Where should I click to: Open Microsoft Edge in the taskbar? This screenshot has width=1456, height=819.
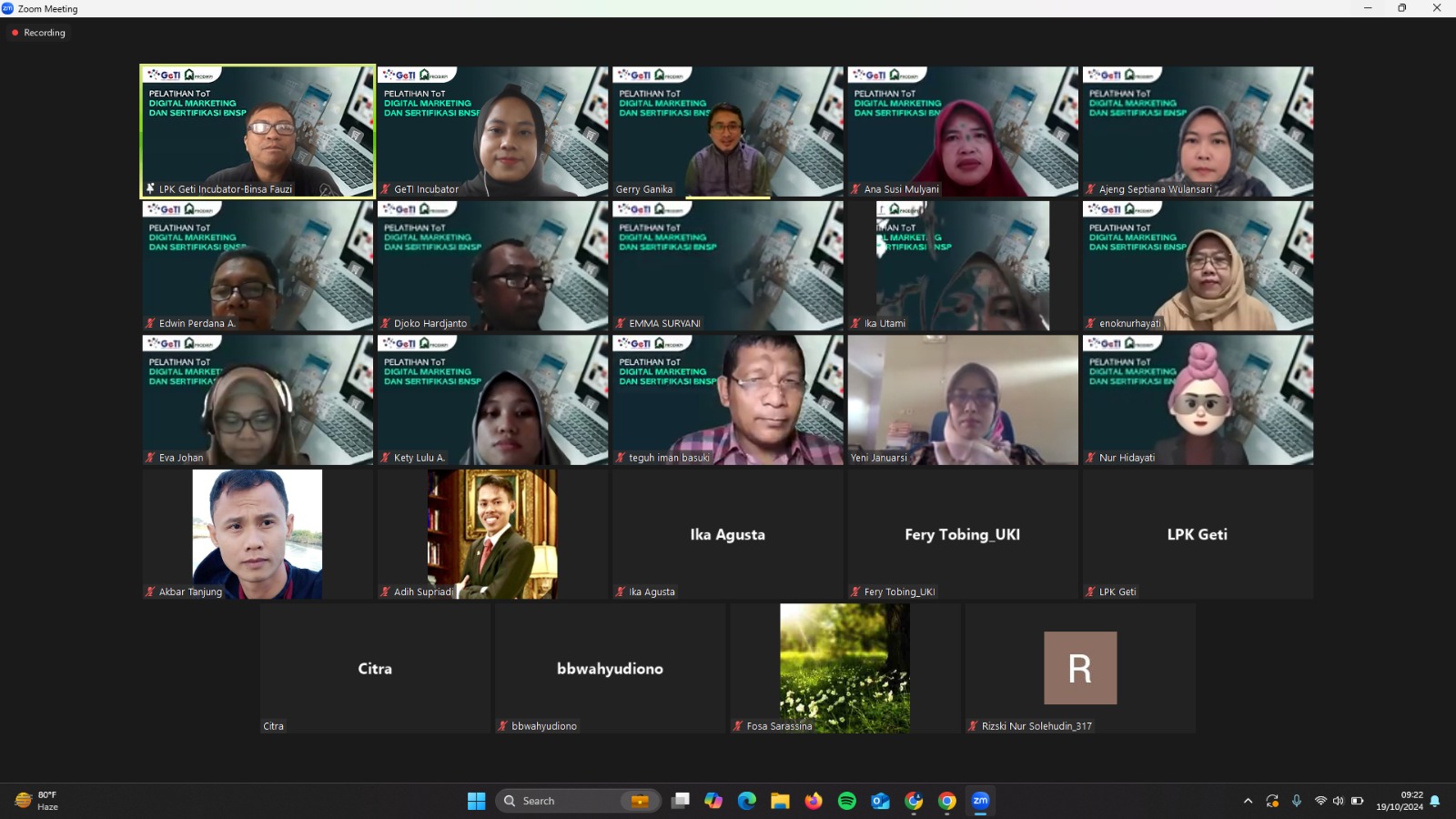point(747,801)
